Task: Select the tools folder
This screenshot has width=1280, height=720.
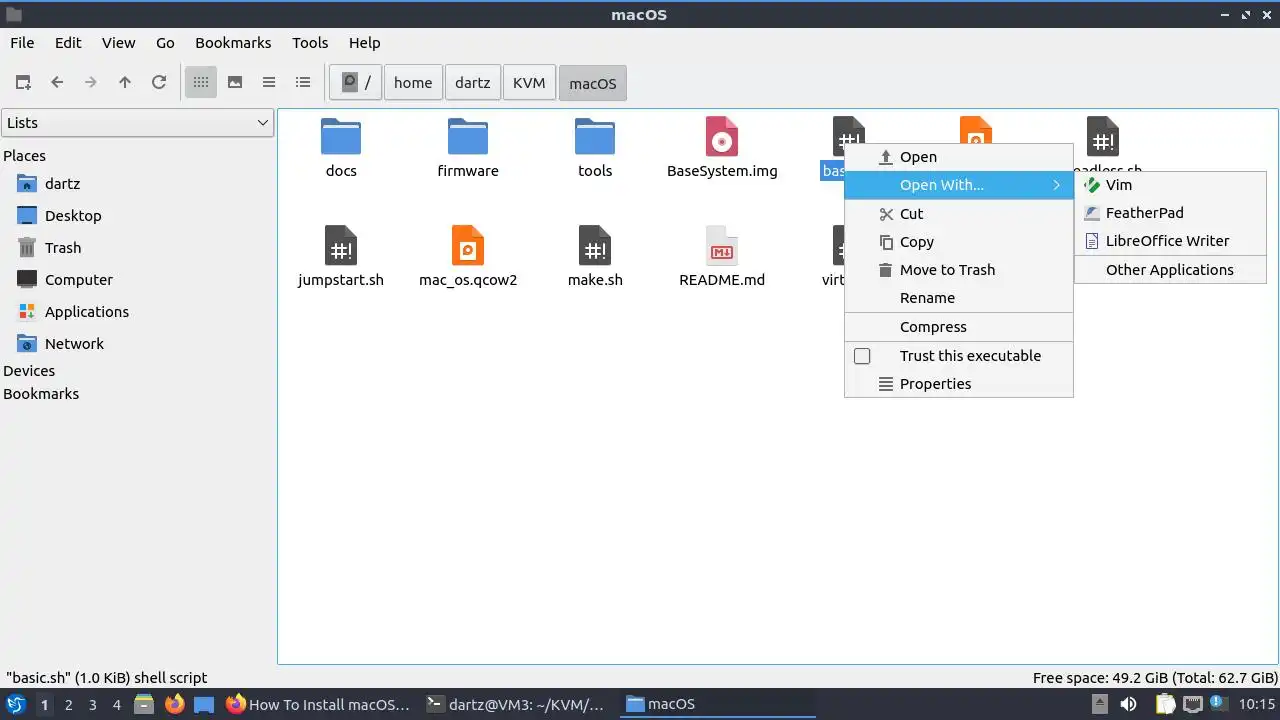Action: (595, 148)
